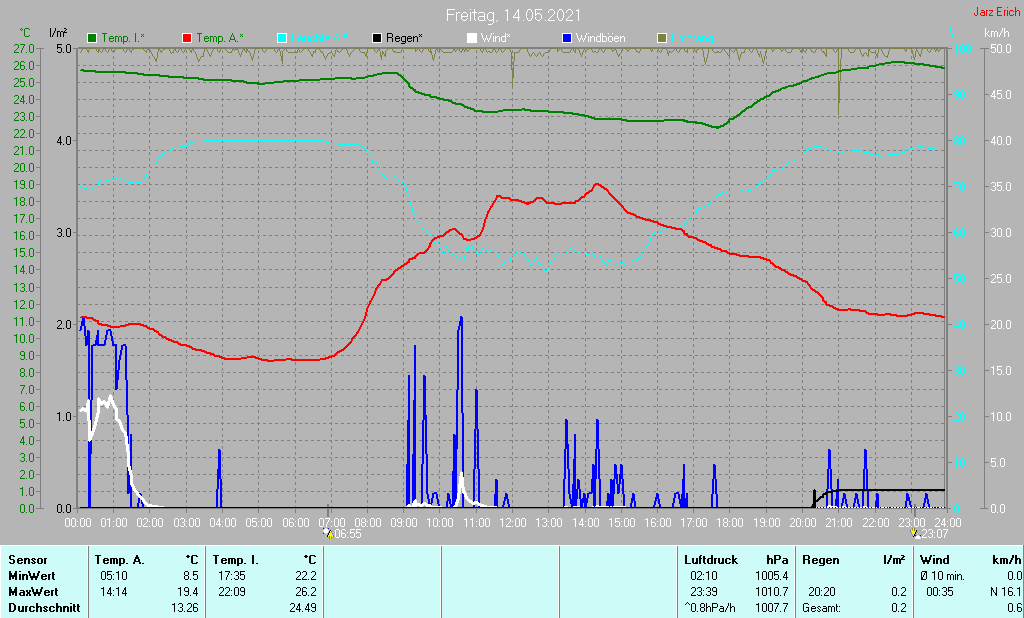
Task: Click the 'MinWert' row label
Action: 32,576
